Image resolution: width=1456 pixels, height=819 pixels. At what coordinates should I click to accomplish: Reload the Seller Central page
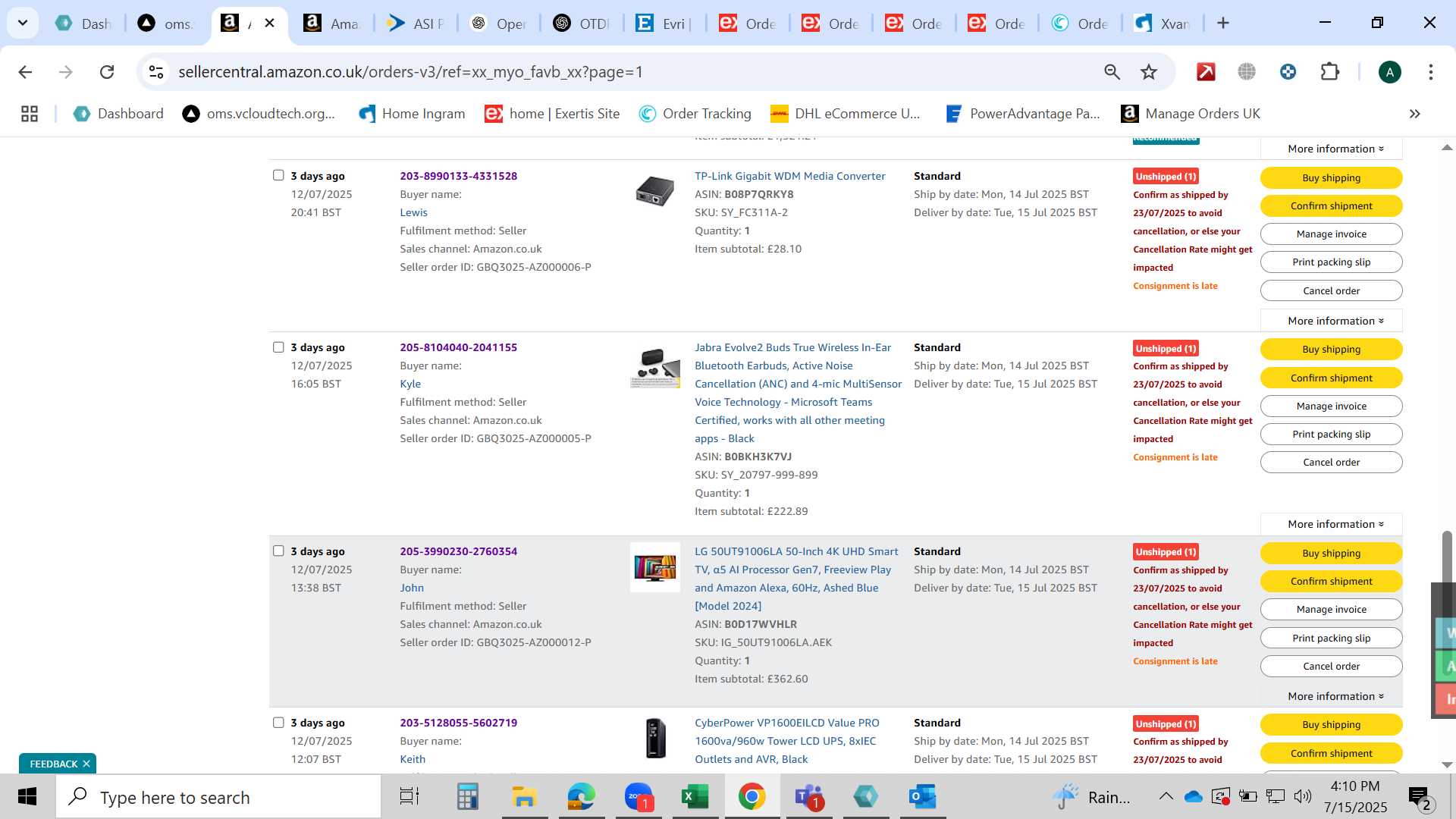107,72
